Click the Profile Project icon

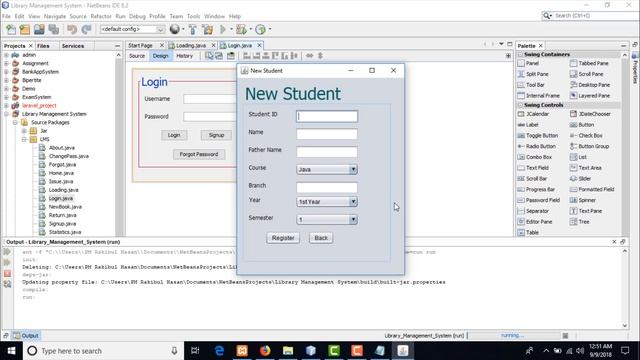260,29
